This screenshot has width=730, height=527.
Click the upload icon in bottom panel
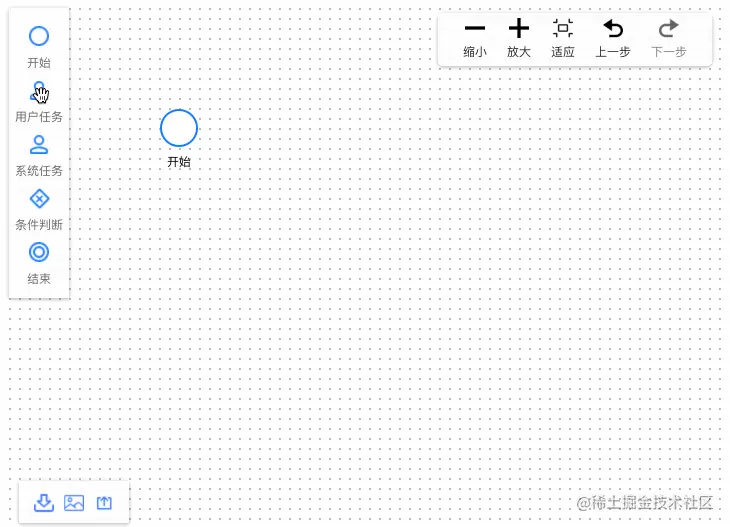104,503
